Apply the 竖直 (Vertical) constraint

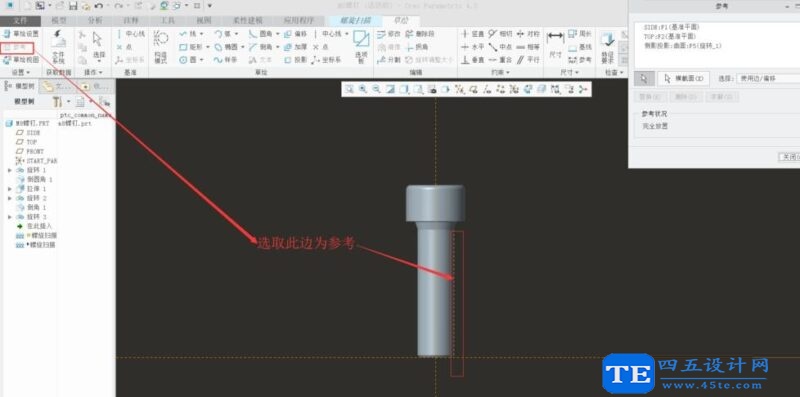click(473, 34)
